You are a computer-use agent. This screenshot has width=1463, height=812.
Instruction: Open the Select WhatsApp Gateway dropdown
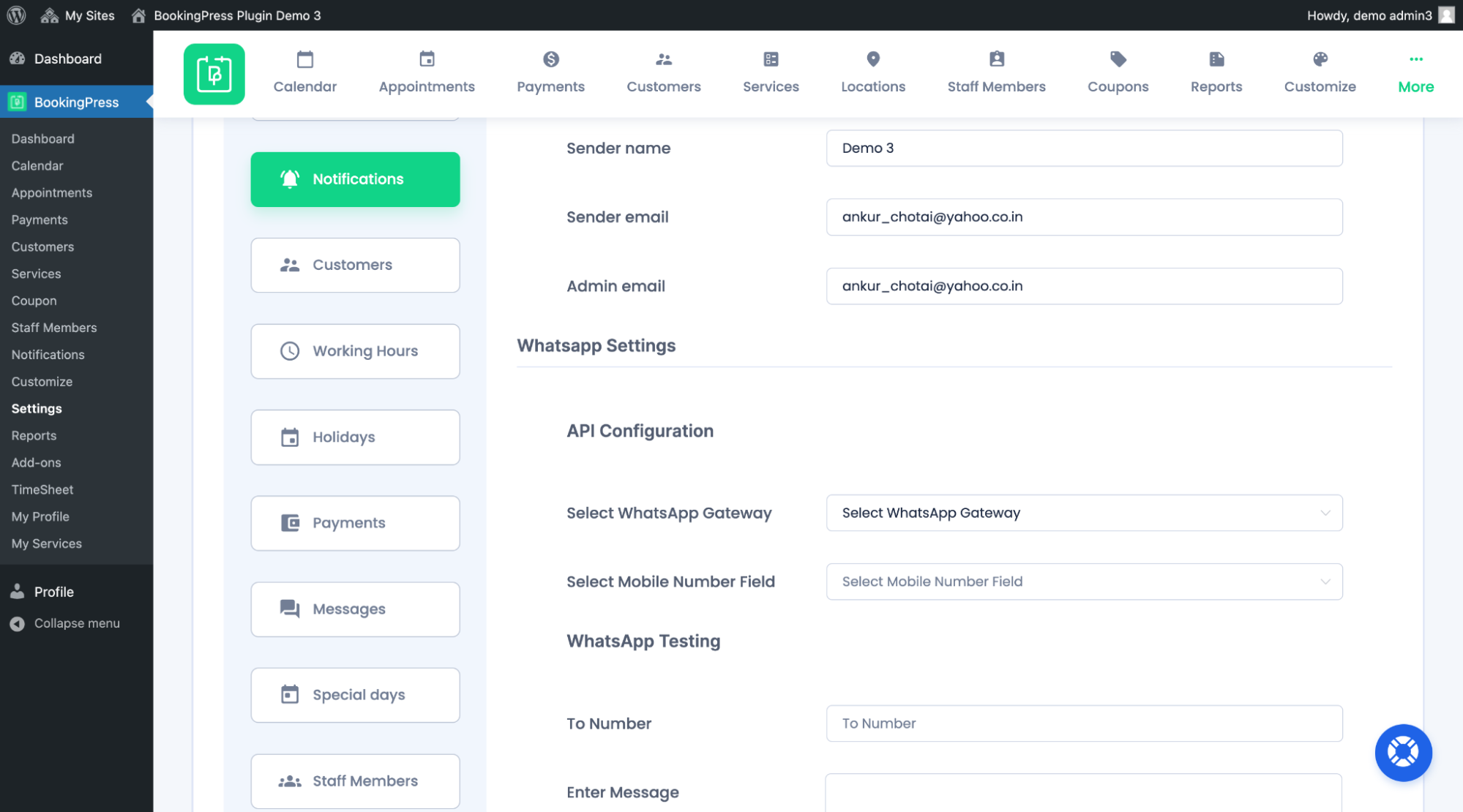pyautogui.click(x=1084, y=513)
